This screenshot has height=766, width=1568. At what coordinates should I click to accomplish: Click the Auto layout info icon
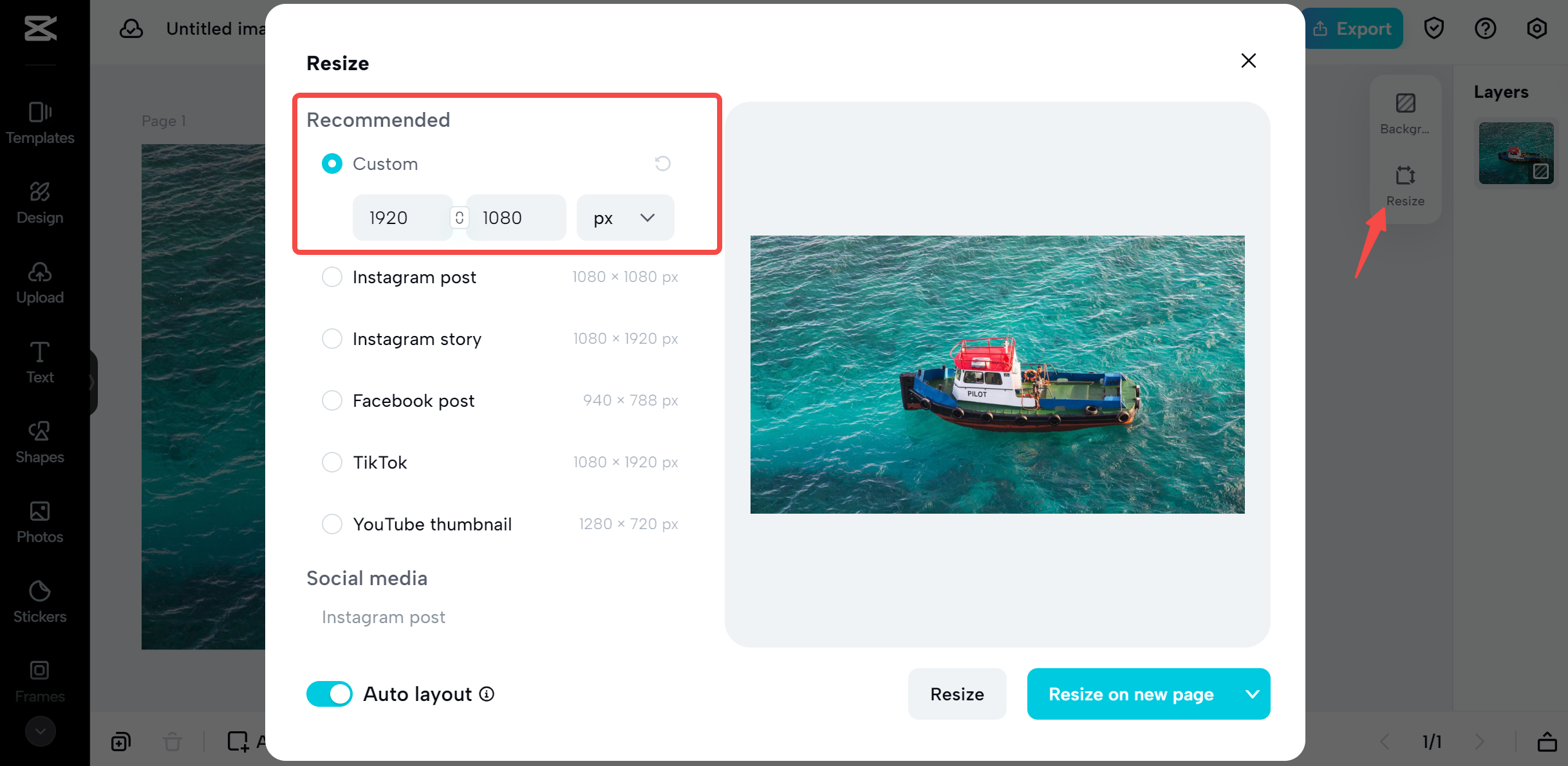[x=487, y=694]
